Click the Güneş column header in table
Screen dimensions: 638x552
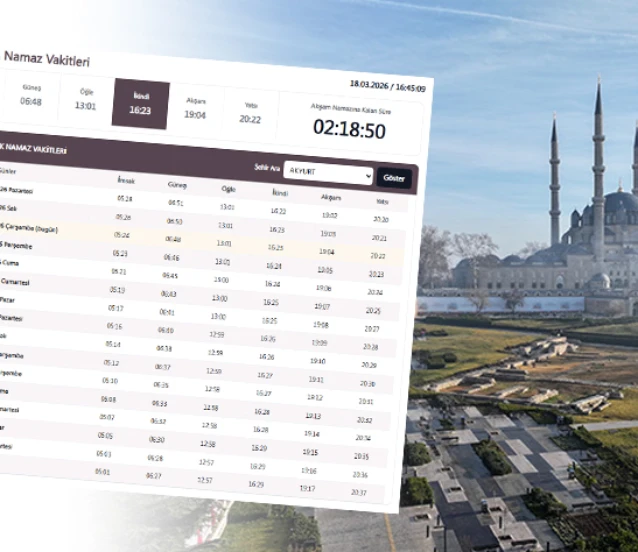176,185
